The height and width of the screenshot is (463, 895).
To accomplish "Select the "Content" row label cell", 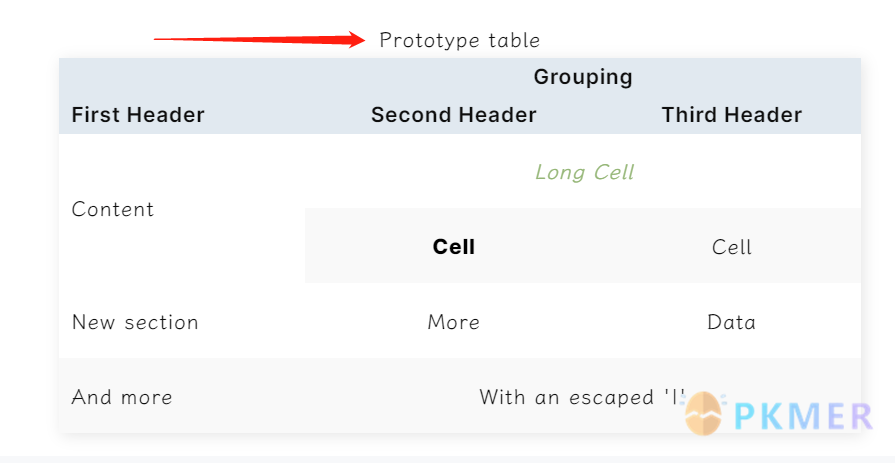I will (113, 209).
